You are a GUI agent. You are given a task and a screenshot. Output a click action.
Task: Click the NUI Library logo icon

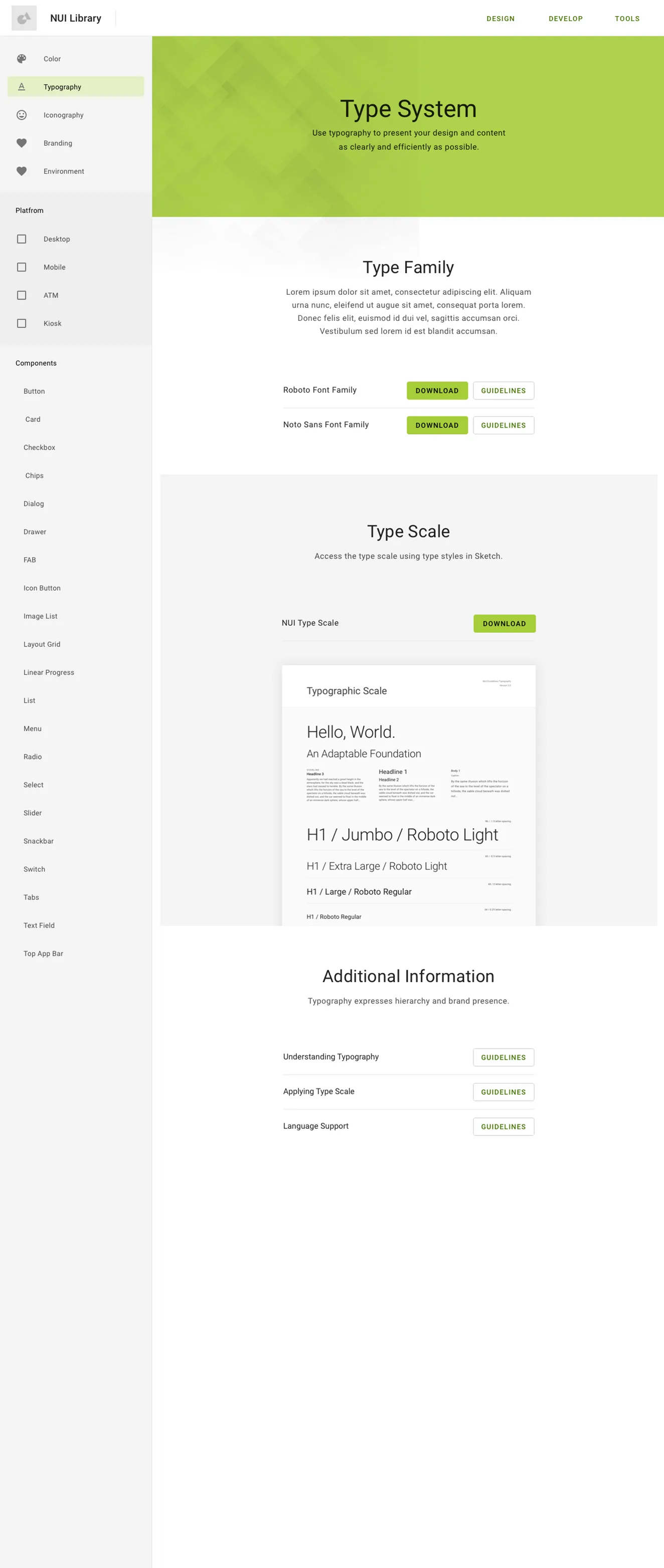24,18
